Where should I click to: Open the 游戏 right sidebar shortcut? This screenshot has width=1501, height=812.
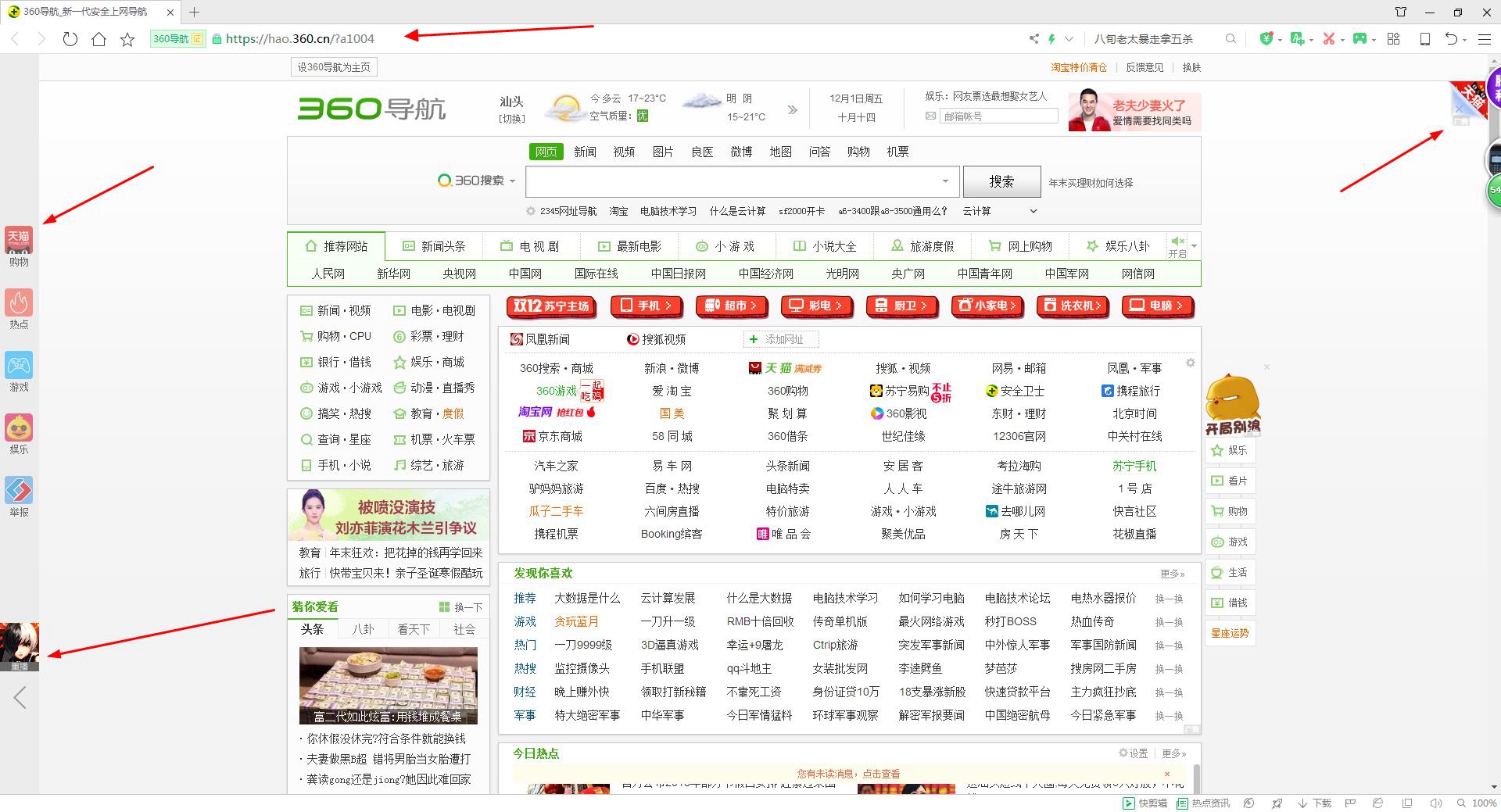point(1230,542)
